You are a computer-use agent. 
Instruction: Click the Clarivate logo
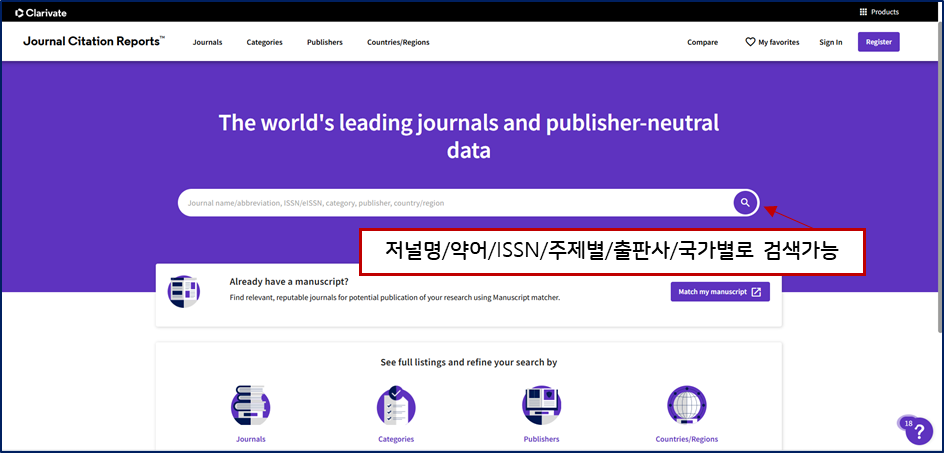click(41, 12)
